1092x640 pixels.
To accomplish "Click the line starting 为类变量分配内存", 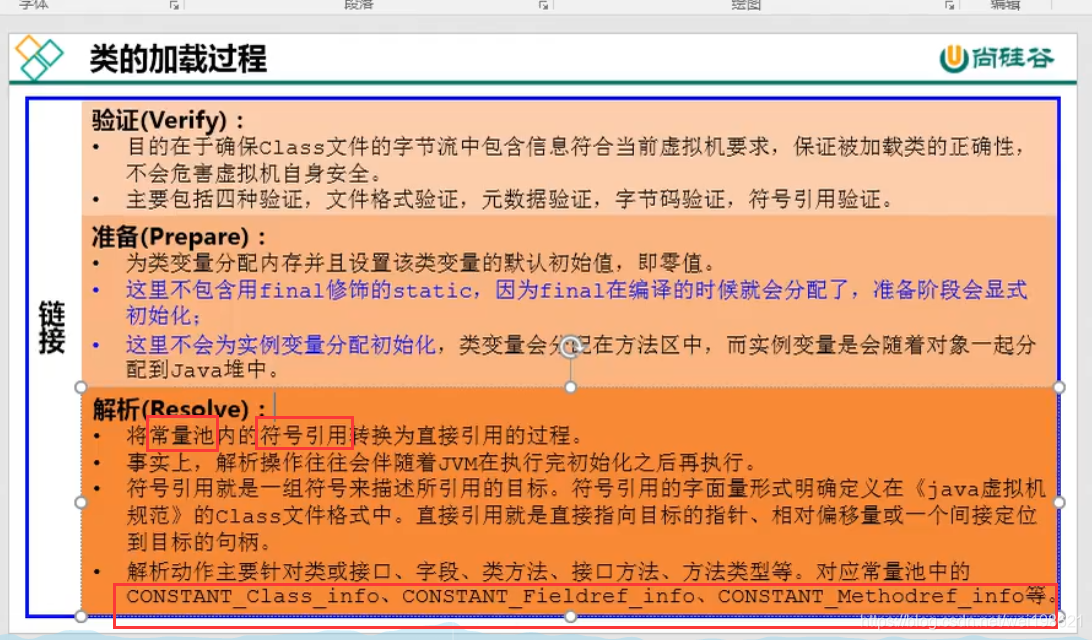I will pos(421,263).
